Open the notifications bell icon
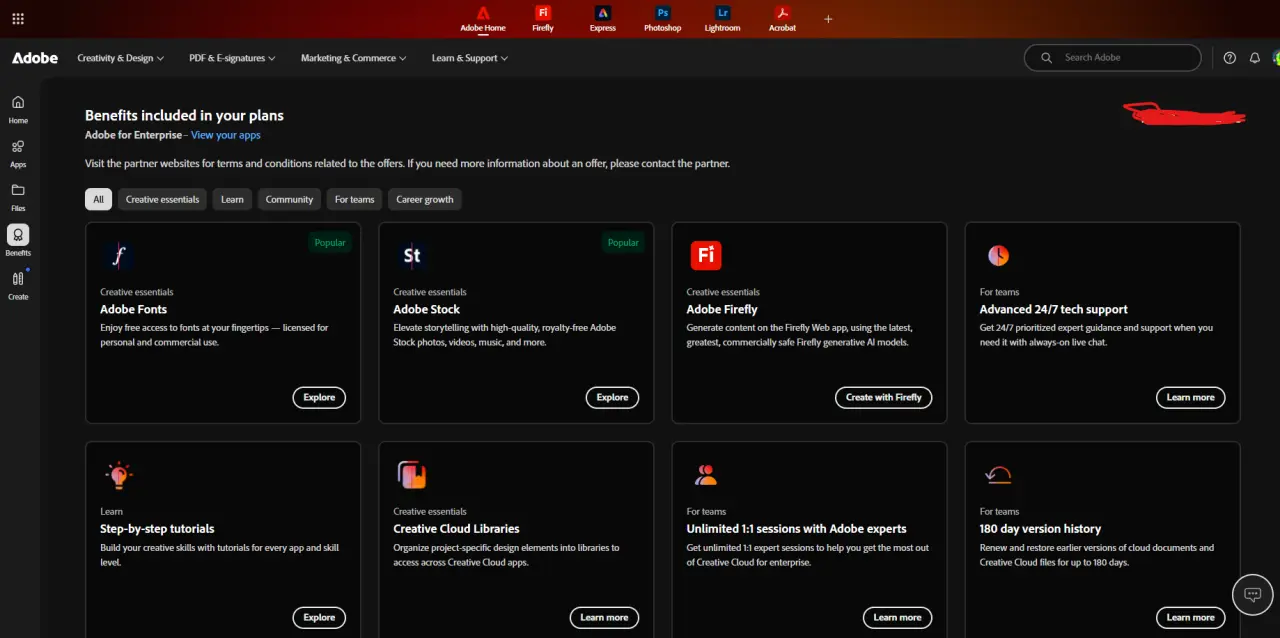Screen dimensions: 1280x638 1255,58
